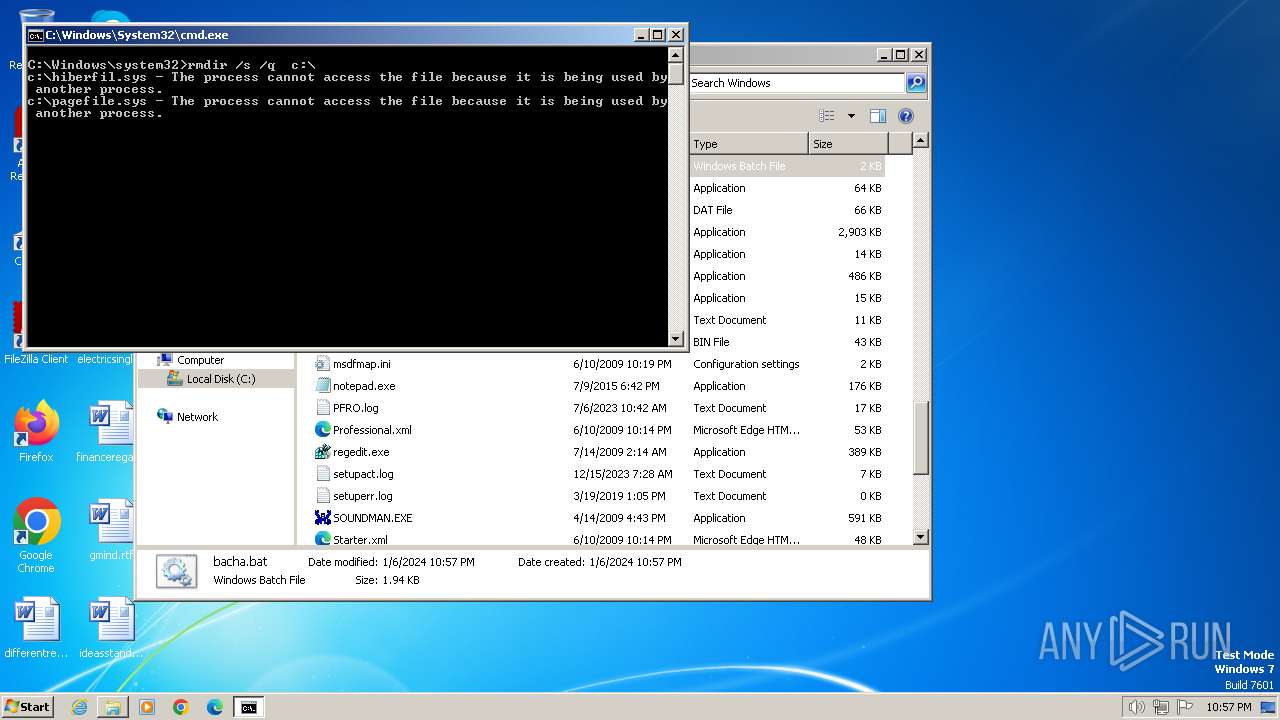Click the 12/15/2023 7:28 AM date cell
Viewport: 1280px width, 720px height.
622,474
